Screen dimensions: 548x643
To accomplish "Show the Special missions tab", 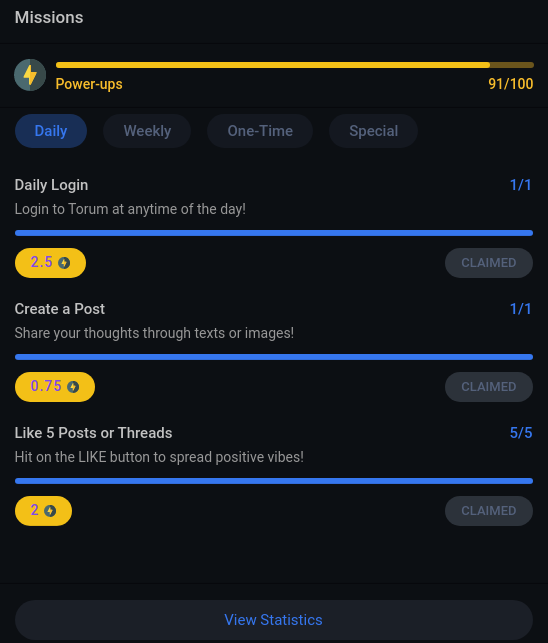I will (374, 131).
